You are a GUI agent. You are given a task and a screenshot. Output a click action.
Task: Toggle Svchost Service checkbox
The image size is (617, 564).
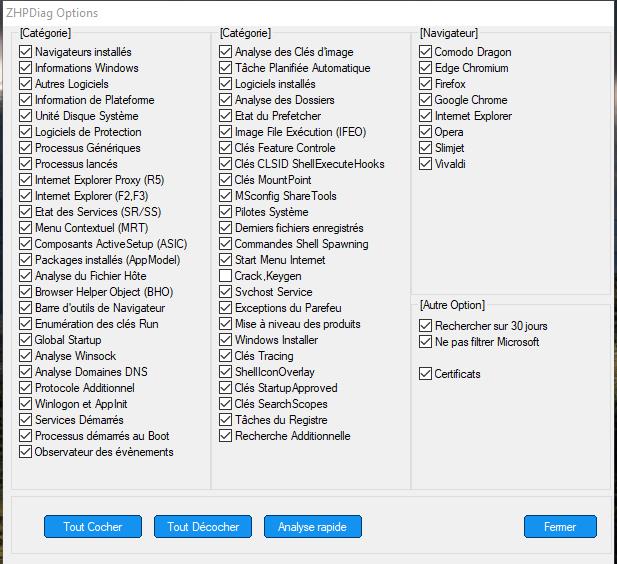point(226,292)
